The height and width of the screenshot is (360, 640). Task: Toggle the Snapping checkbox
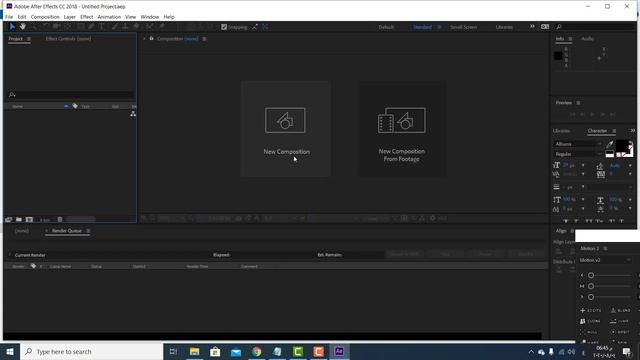[224, 27]
